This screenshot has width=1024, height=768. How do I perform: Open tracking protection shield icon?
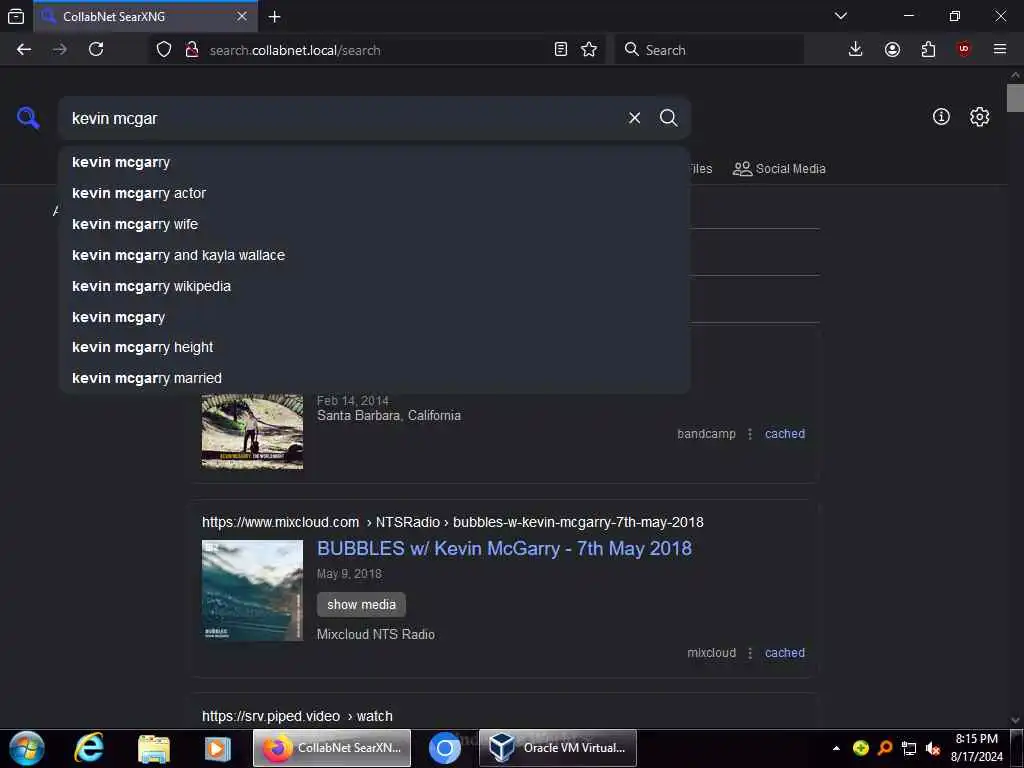[x=164, y=50]
